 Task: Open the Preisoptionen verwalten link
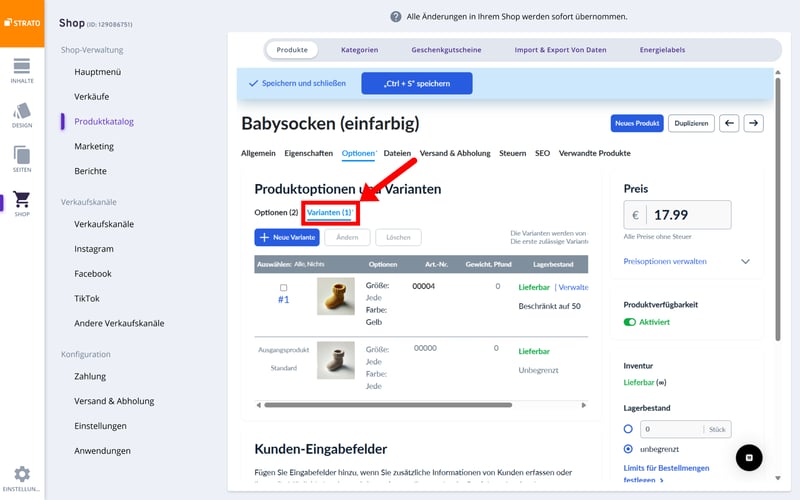tap(665, 261)
